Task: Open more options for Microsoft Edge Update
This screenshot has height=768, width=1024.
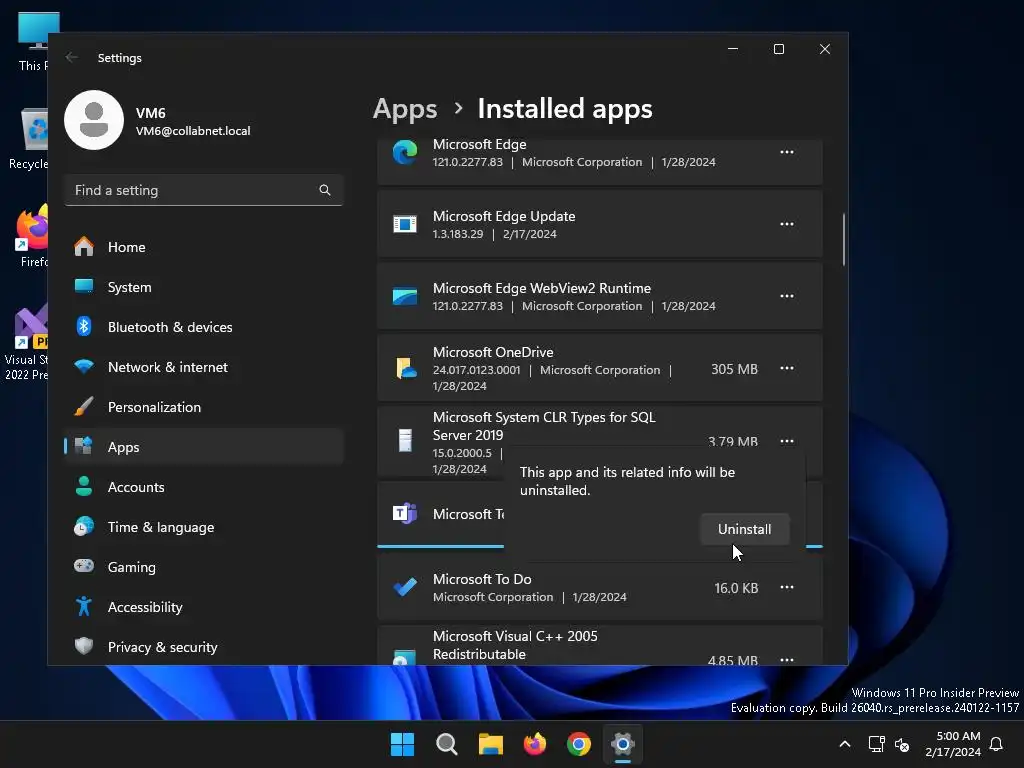Action: [x=787, y=224]
